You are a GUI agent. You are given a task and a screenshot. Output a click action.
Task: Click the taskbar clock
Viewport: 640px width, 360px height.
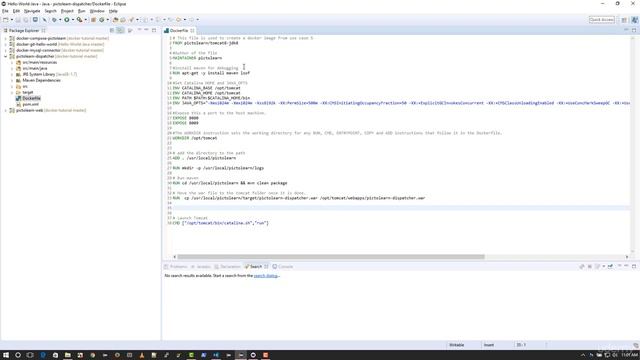[630, 355]
